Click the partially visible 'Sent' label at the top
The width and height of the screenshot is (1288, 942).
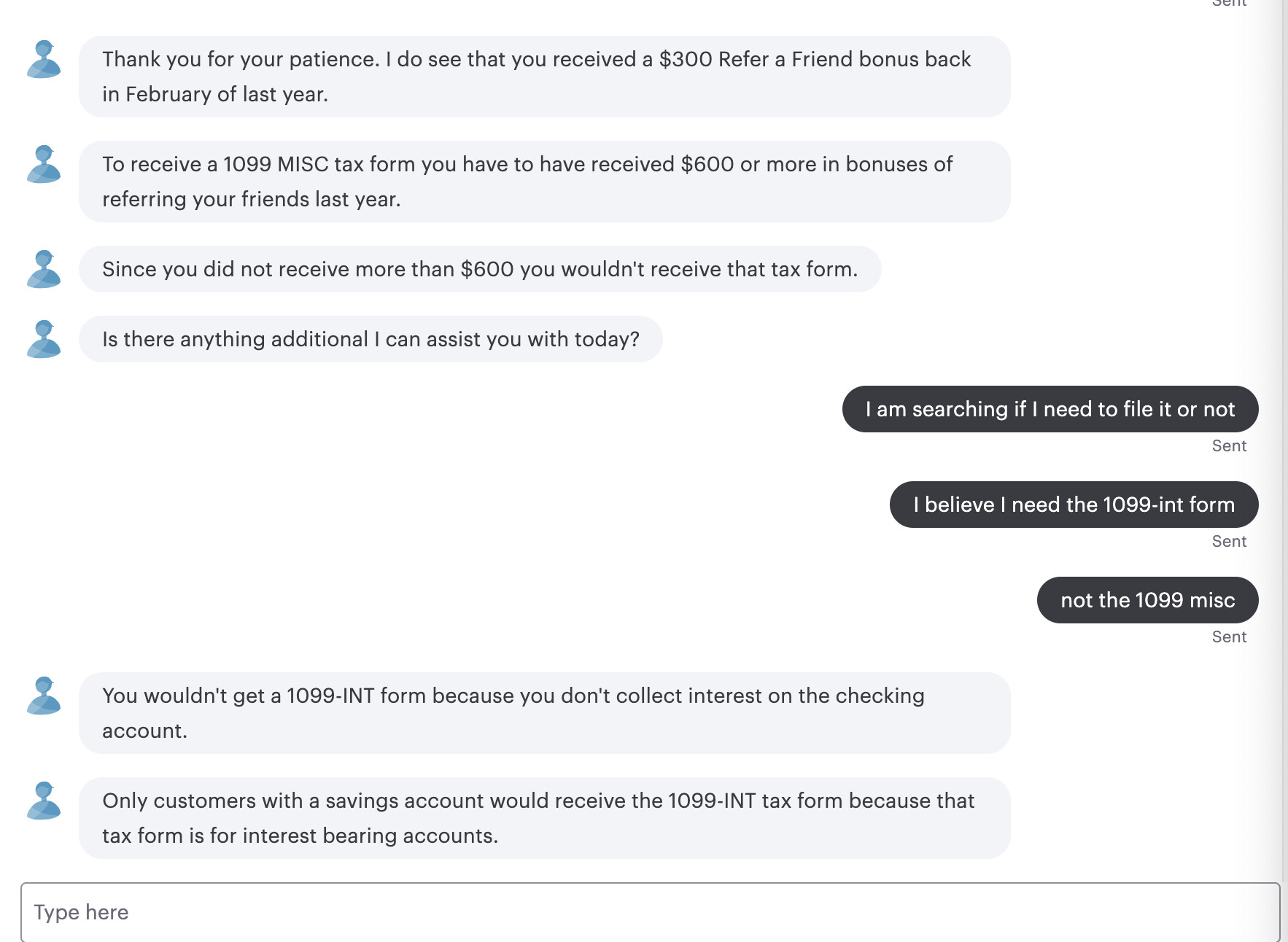1230,4
